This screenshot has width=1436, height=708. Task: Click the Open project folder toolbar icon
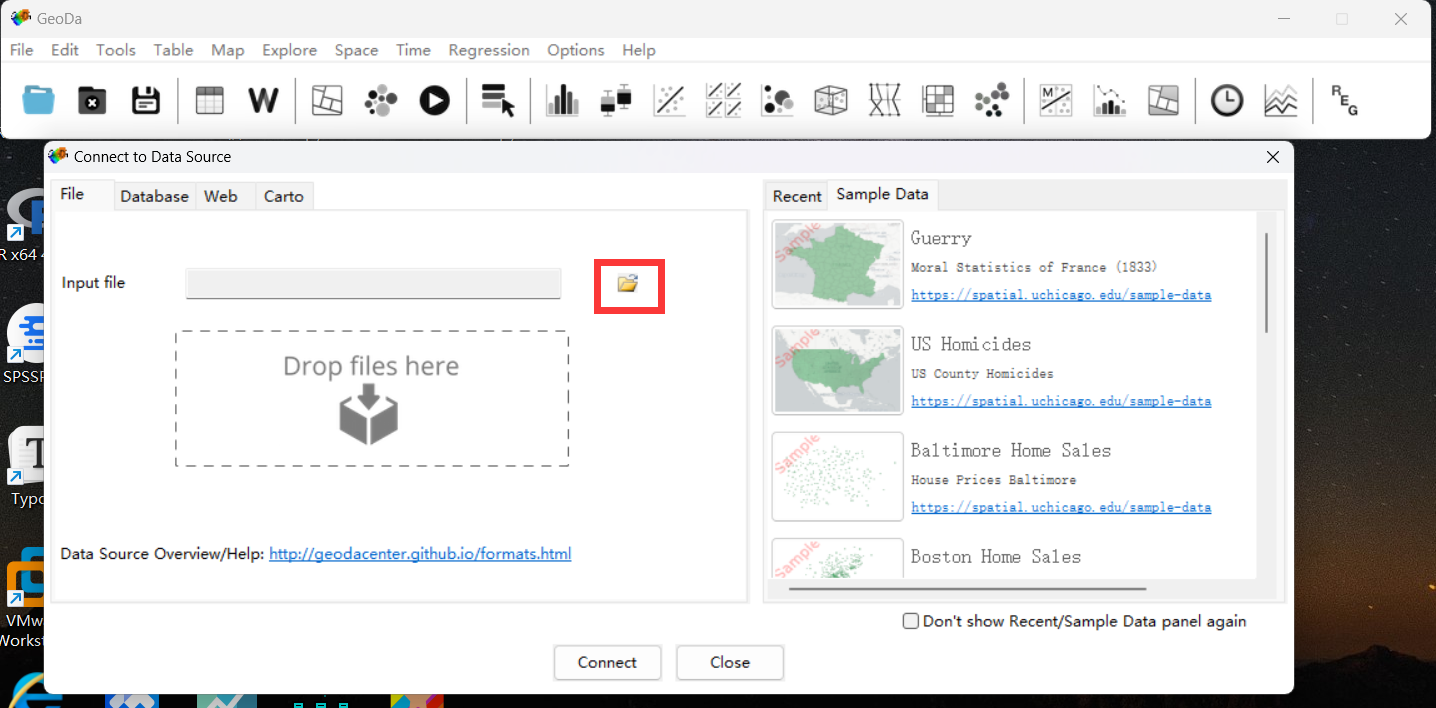38,100
